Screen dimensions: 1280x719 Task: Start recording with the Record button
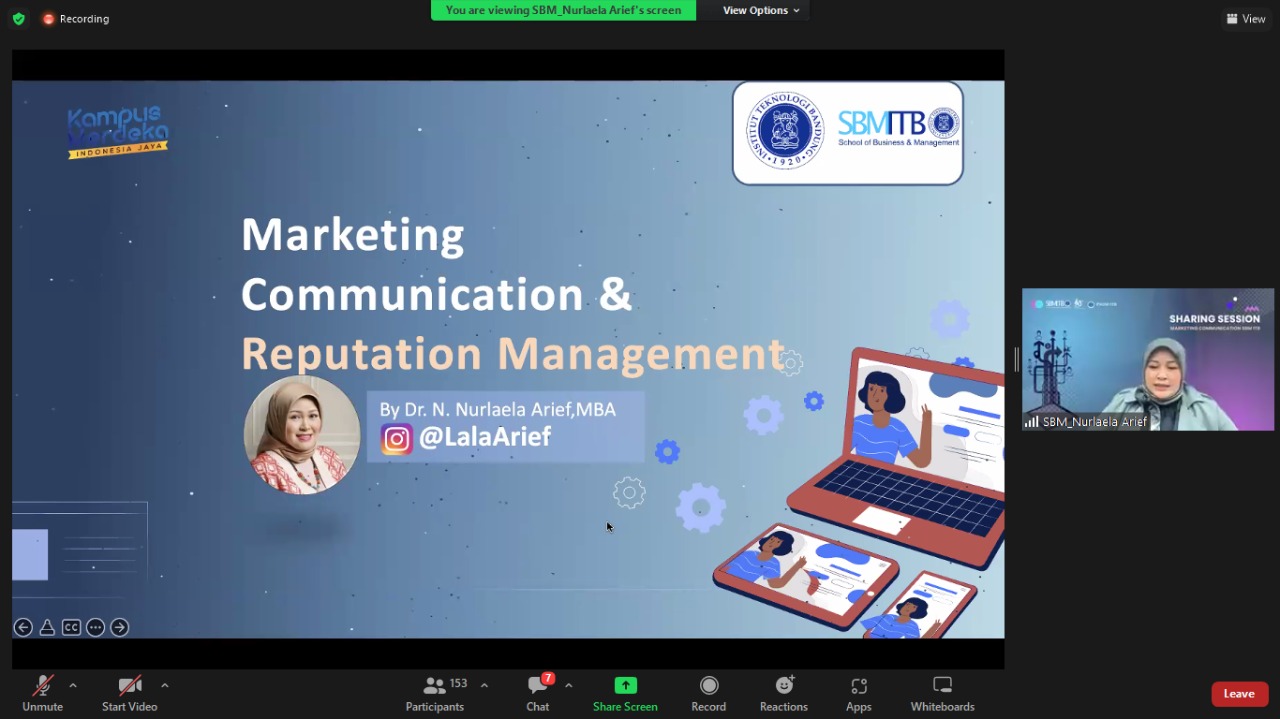(708, 694)
